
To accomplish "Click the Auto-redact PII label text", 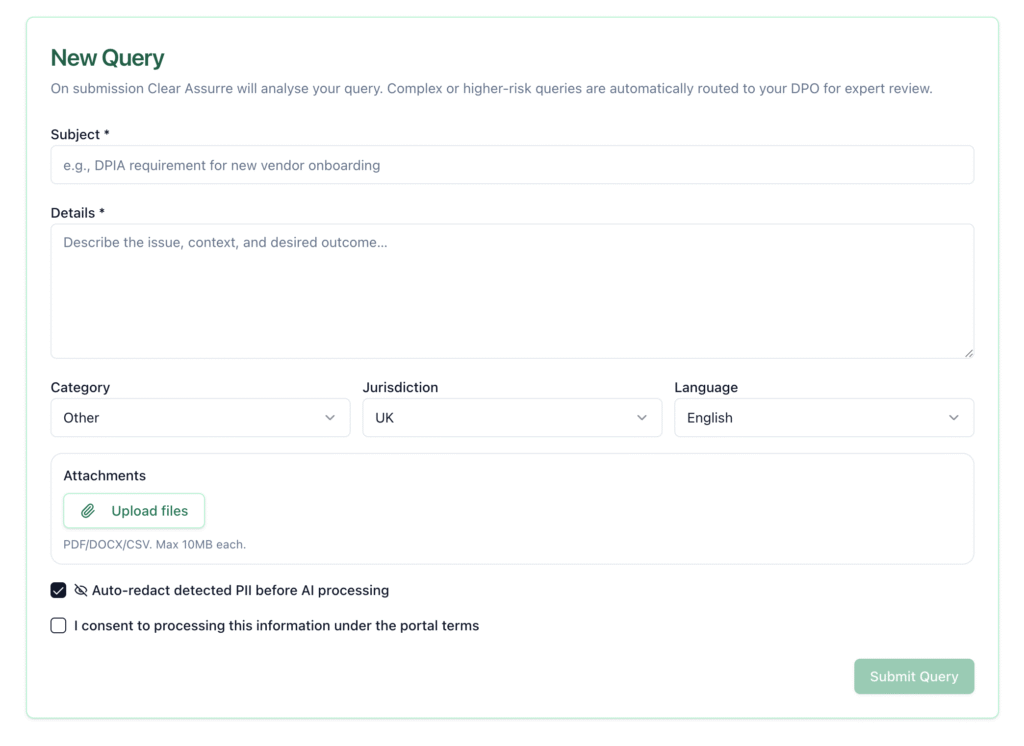I will [x=240, y=591].
